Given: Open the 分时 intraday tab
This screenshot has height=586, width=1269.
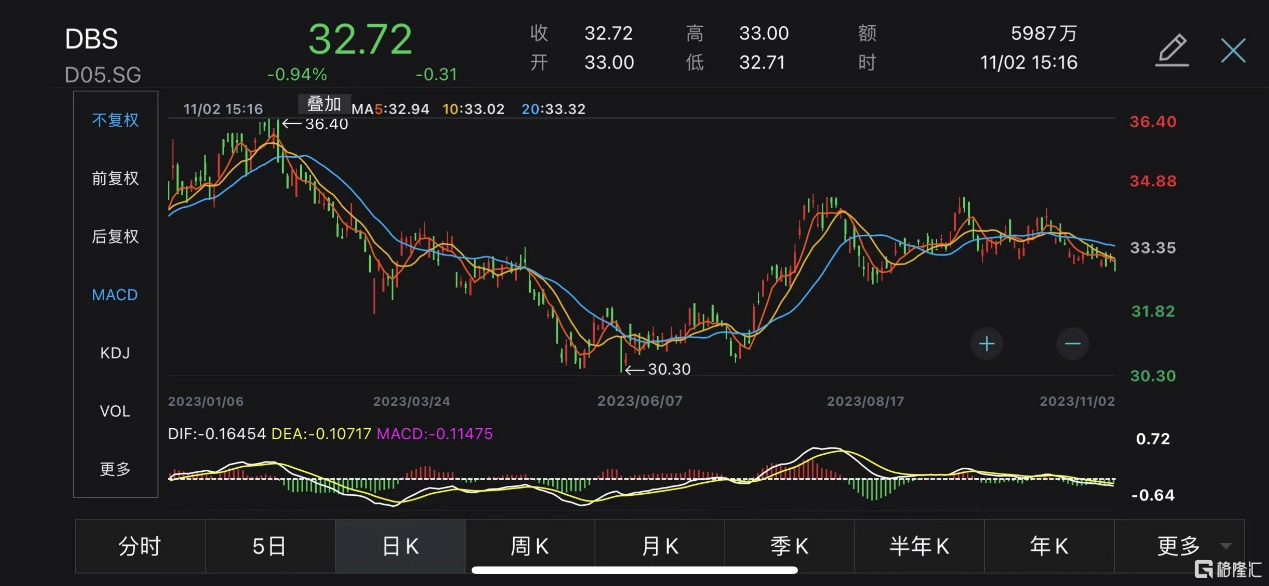Looking at the screenshot, I should click(x=140, y=546).
